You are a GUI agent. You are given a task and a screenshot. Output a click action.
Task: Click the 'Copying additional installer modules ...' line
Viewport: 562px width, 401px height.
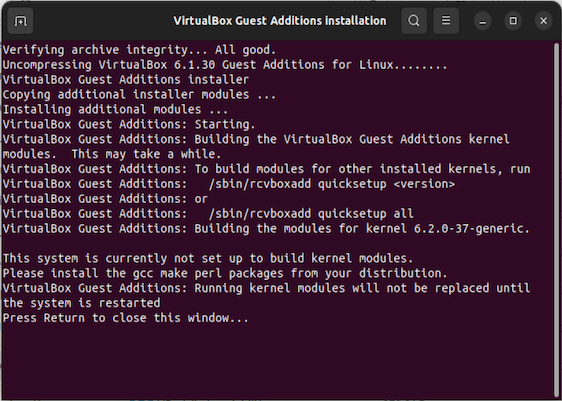coord(139,95)
